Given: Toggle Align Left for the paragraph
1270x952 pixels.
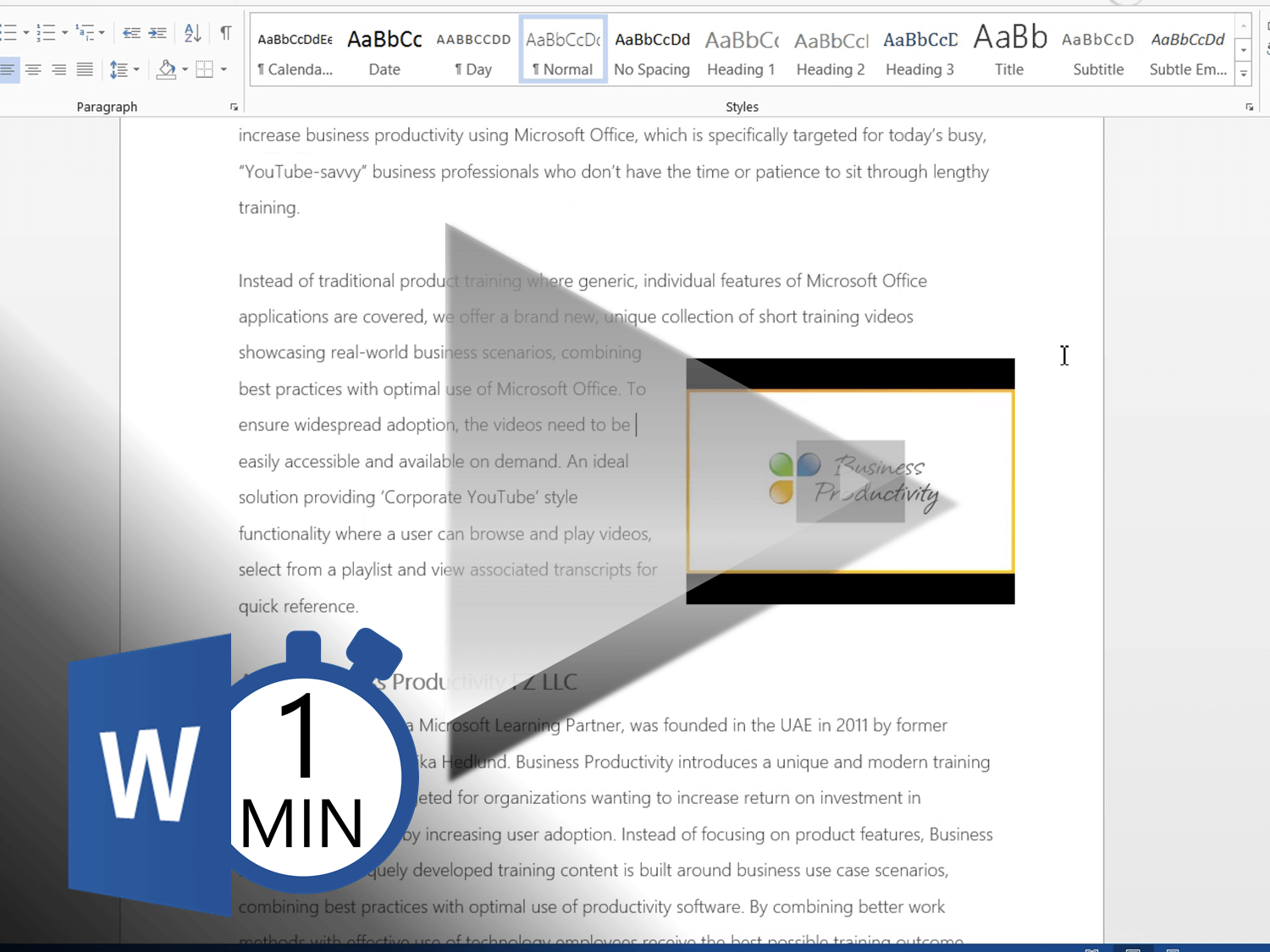Looking at the screenshot, I should (x=8, y=69).
